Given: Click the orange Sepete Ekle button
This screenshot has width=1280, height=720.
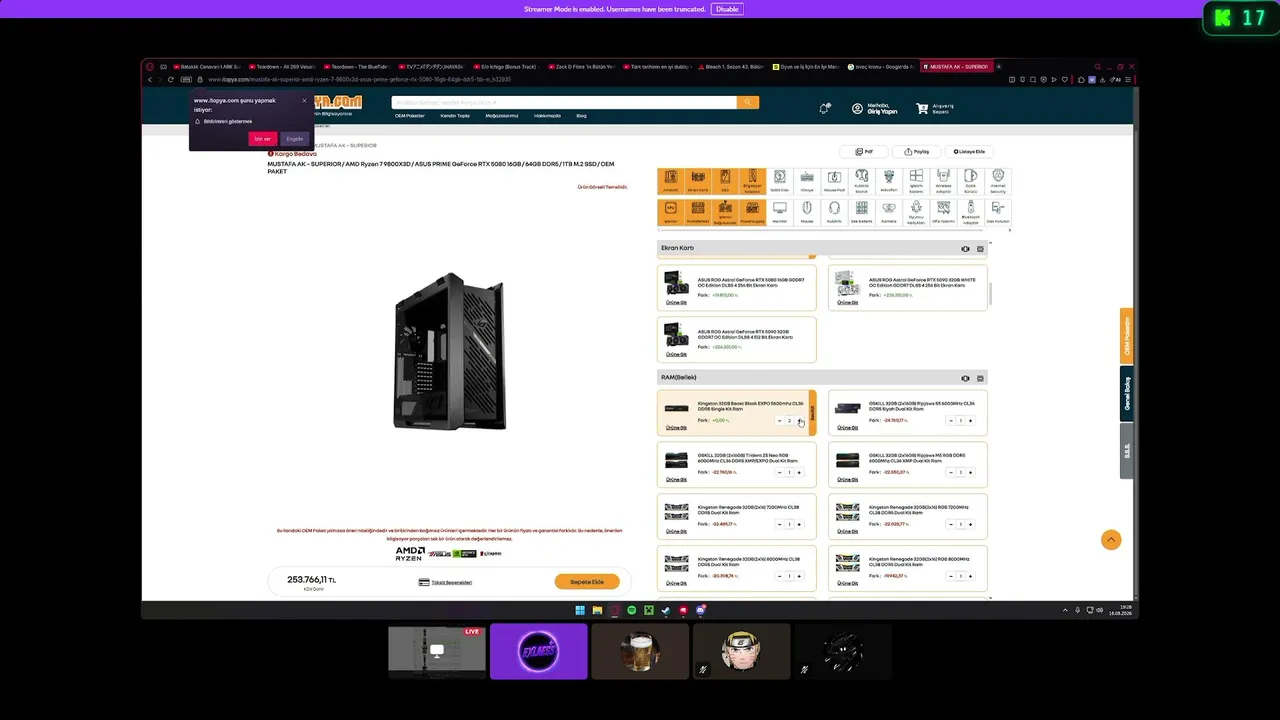Looking at the screenshot, I should coord(587,581).
